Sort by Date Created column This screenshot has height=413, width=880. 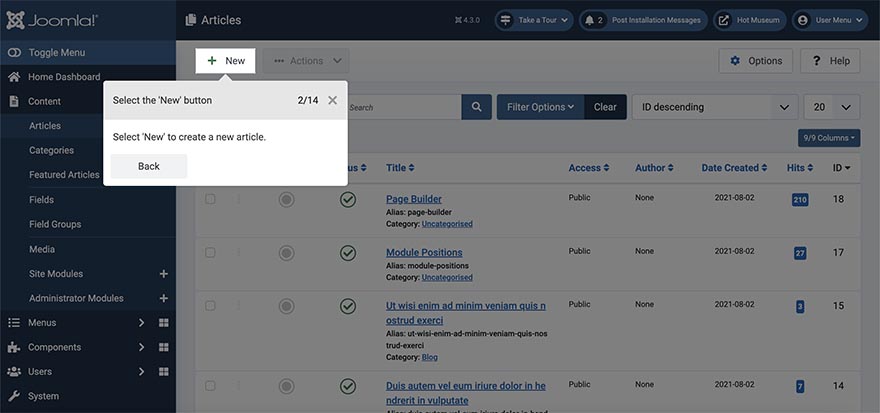pyautogui.click(x=734, y=168)
